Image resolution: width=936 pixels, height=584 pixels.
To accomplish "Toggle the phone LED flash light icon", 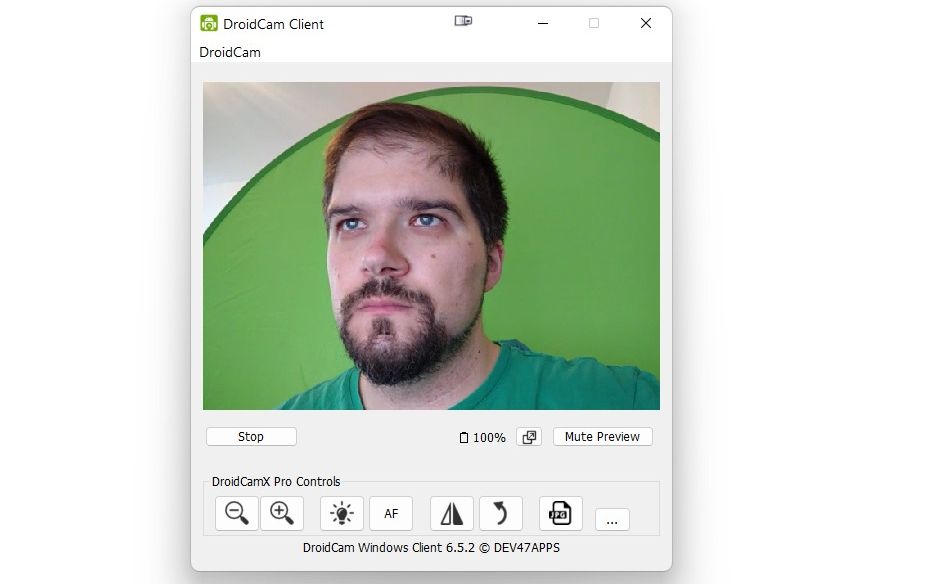I will point(341,513).
